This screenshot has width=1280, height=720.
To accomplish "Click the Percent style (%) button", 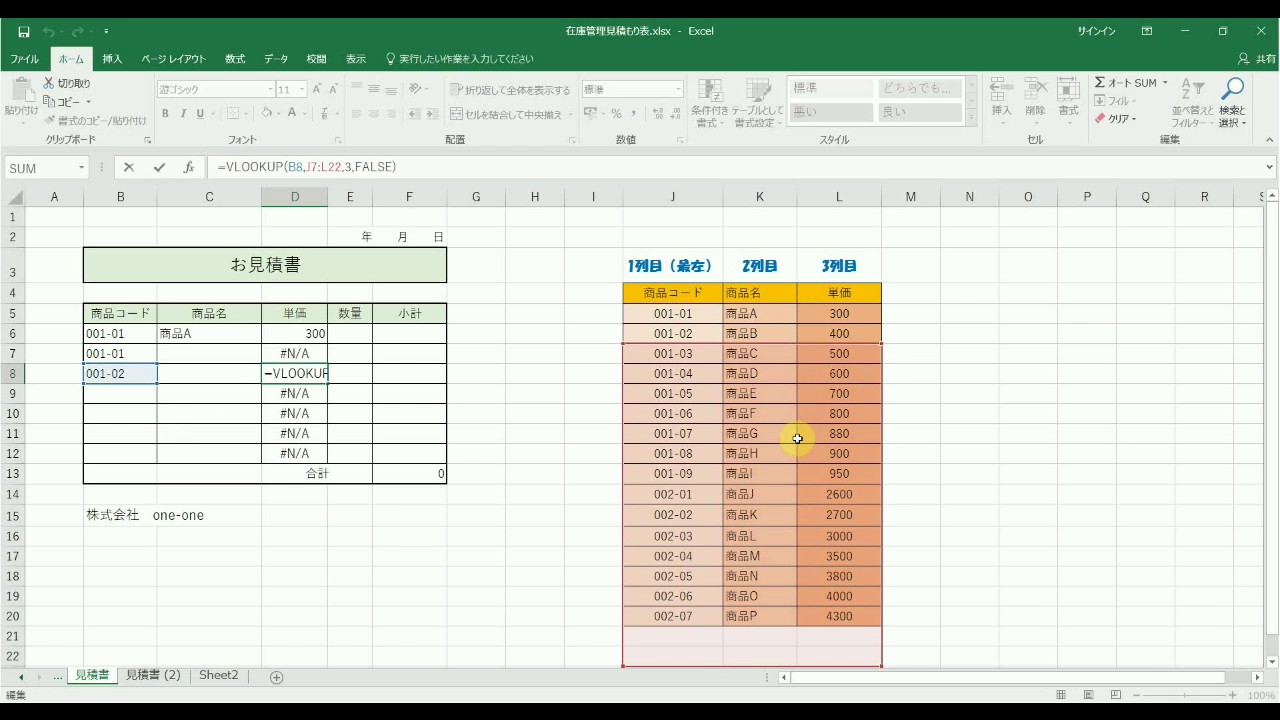I will (x=616, y=114).
